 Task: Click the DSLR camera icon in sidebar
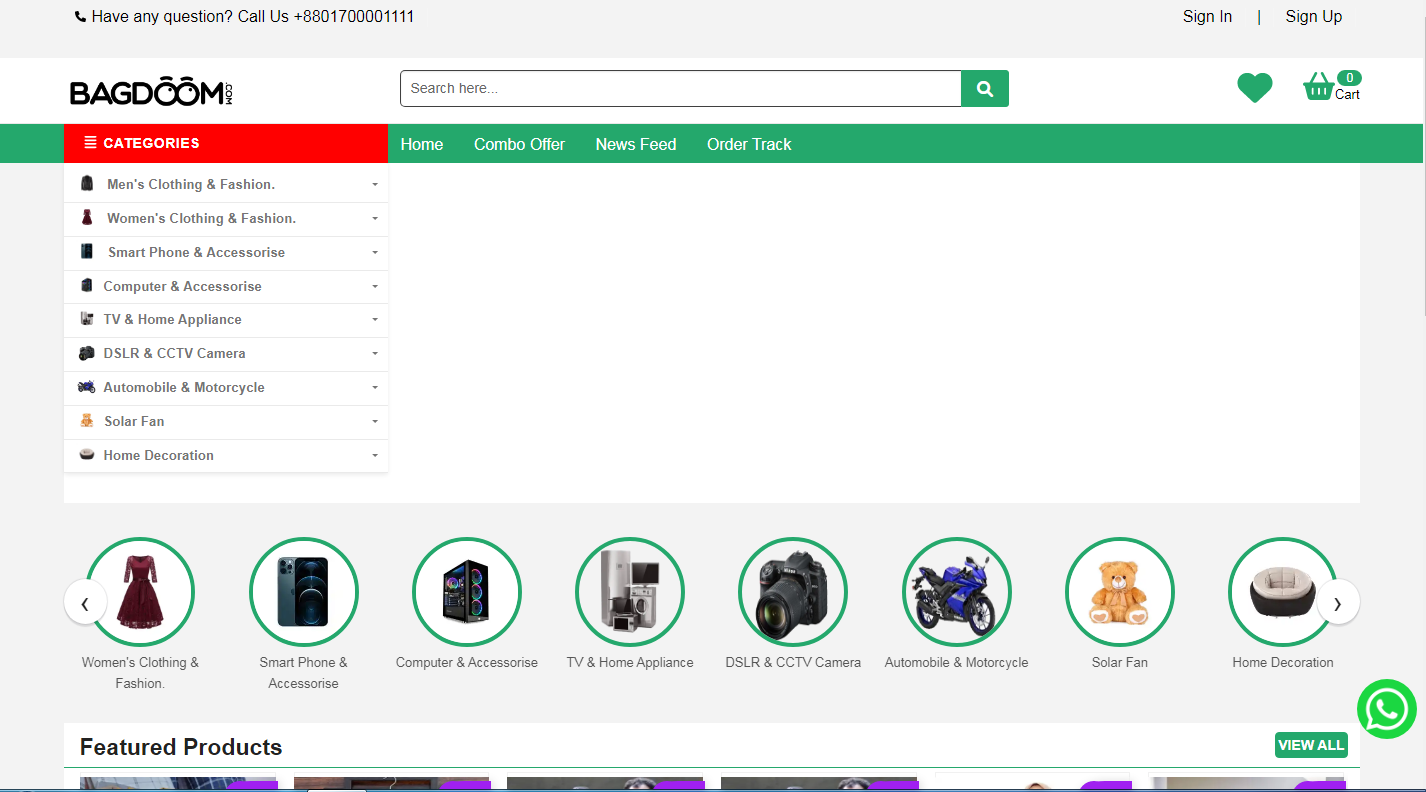pyautogui.click(x=87, y=353)
